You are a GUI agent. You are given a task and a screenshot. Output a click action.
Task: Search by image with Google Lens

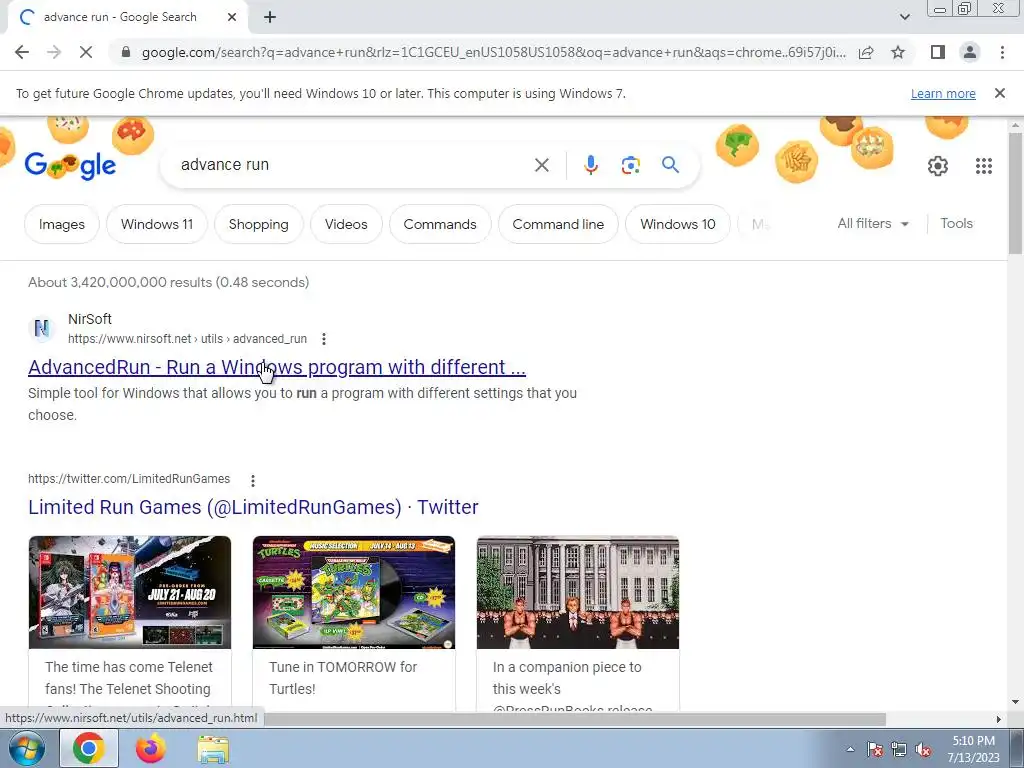coord(630,165)
